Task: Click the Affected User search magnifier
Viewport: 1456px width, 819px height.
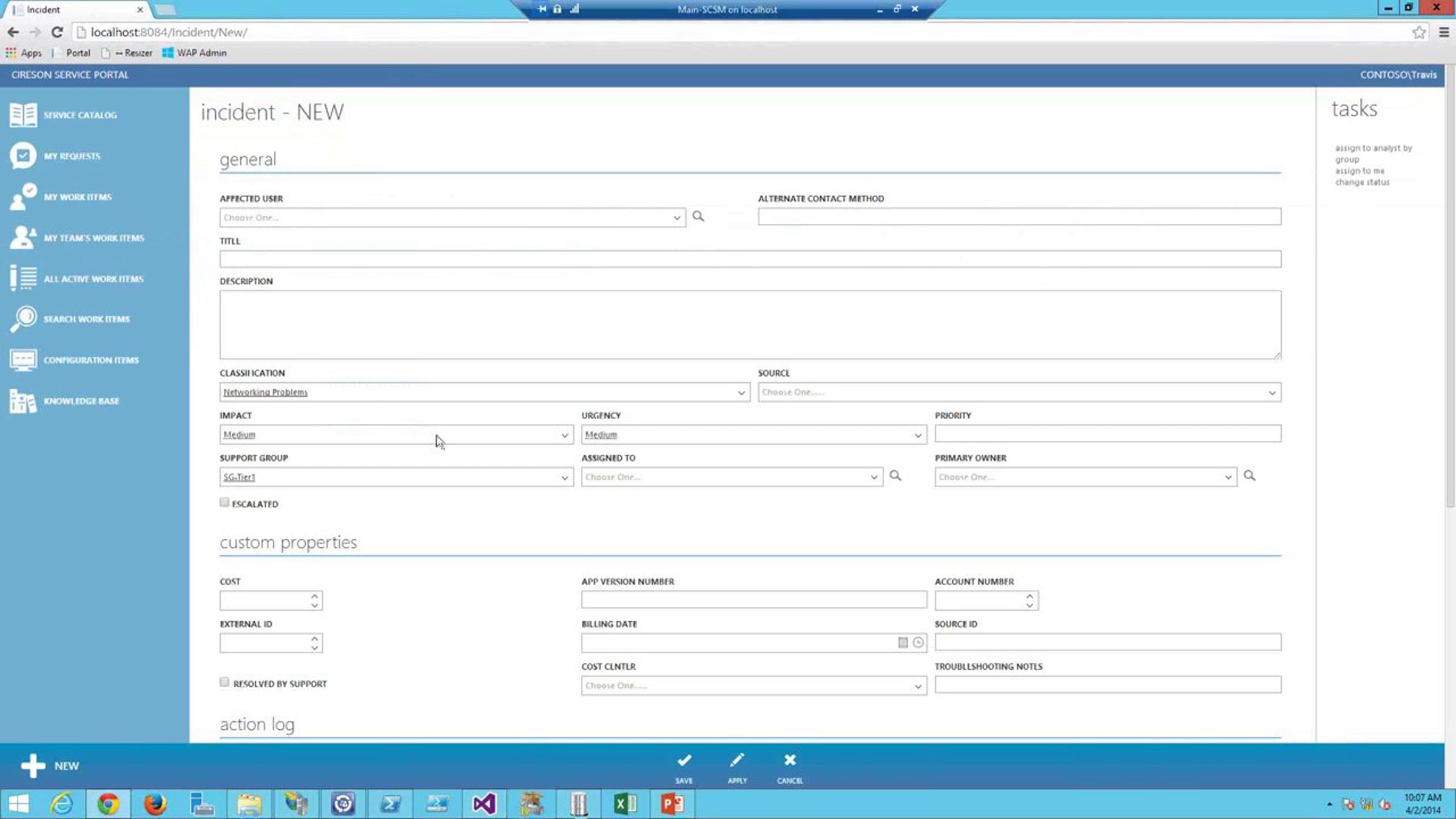Action: tap(698, 217)
